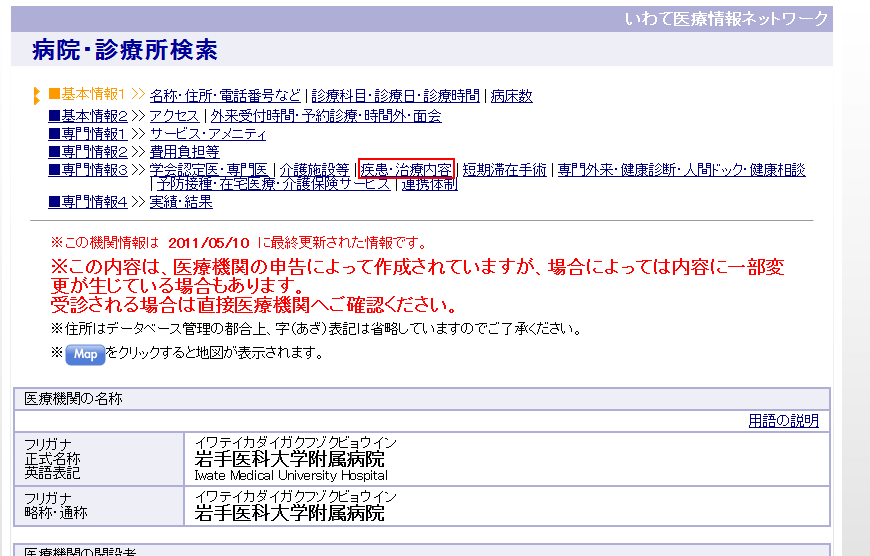
Task: Open 名称・住所・電話番号など link
Action: point(225,96)
